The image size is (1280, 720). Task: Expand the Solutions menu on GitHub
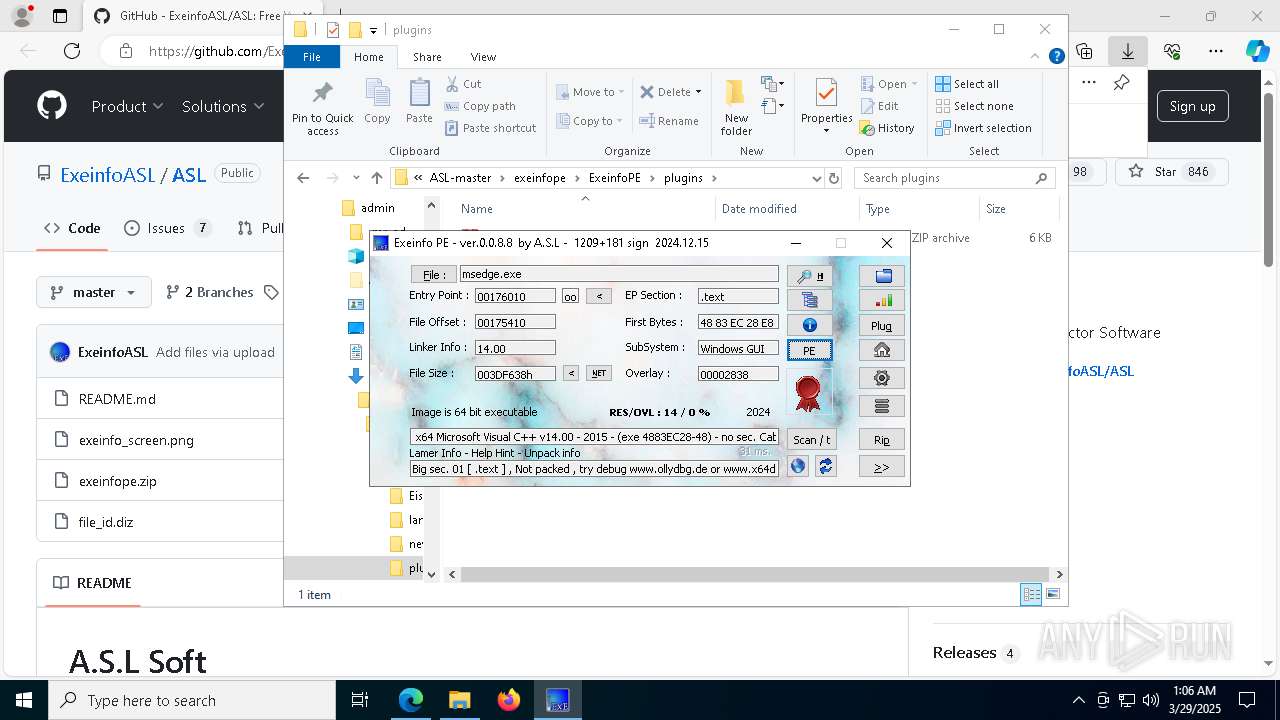coord(223,106)
